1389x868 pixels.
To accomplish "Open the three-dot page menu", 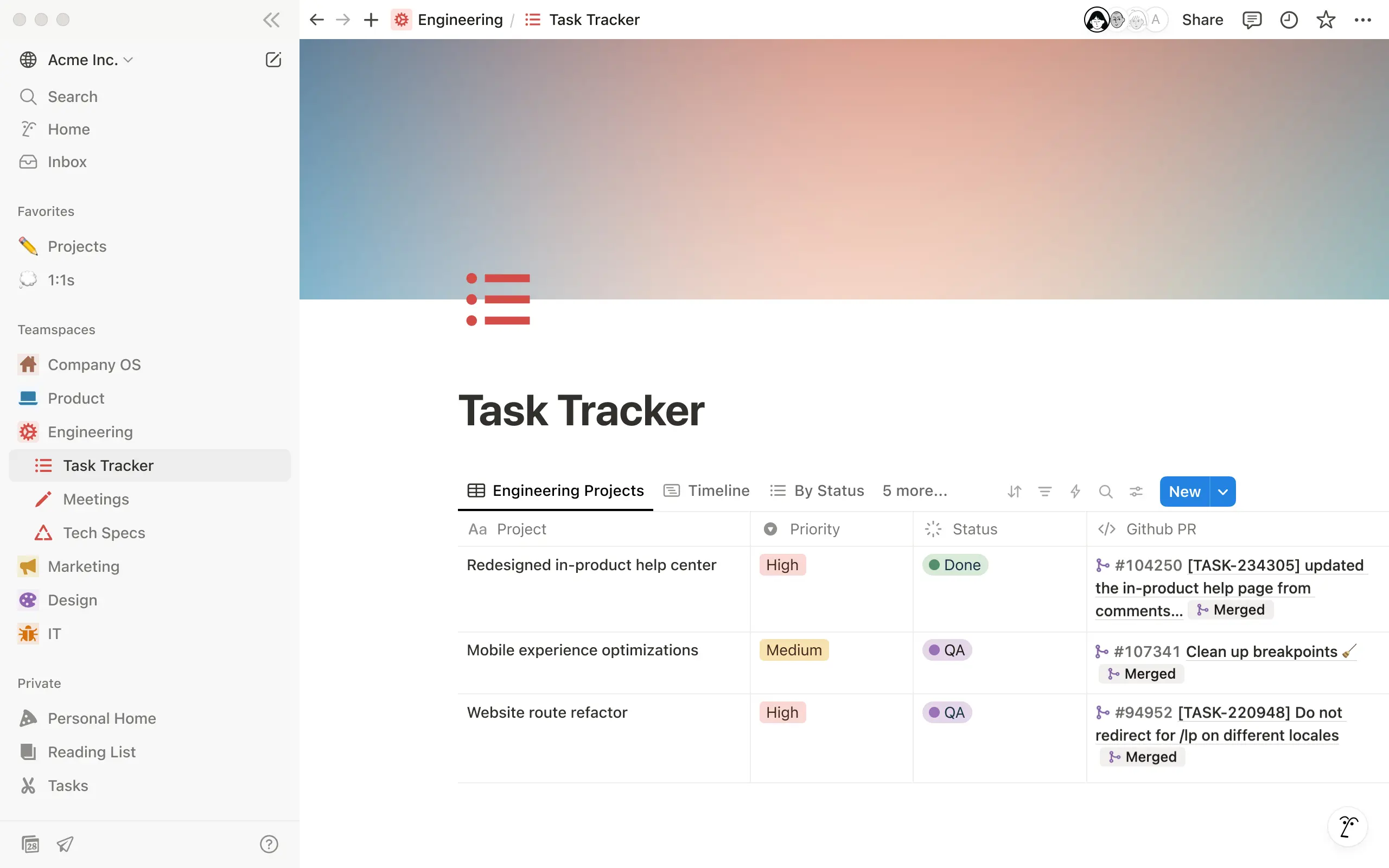I will point(1362,20).
